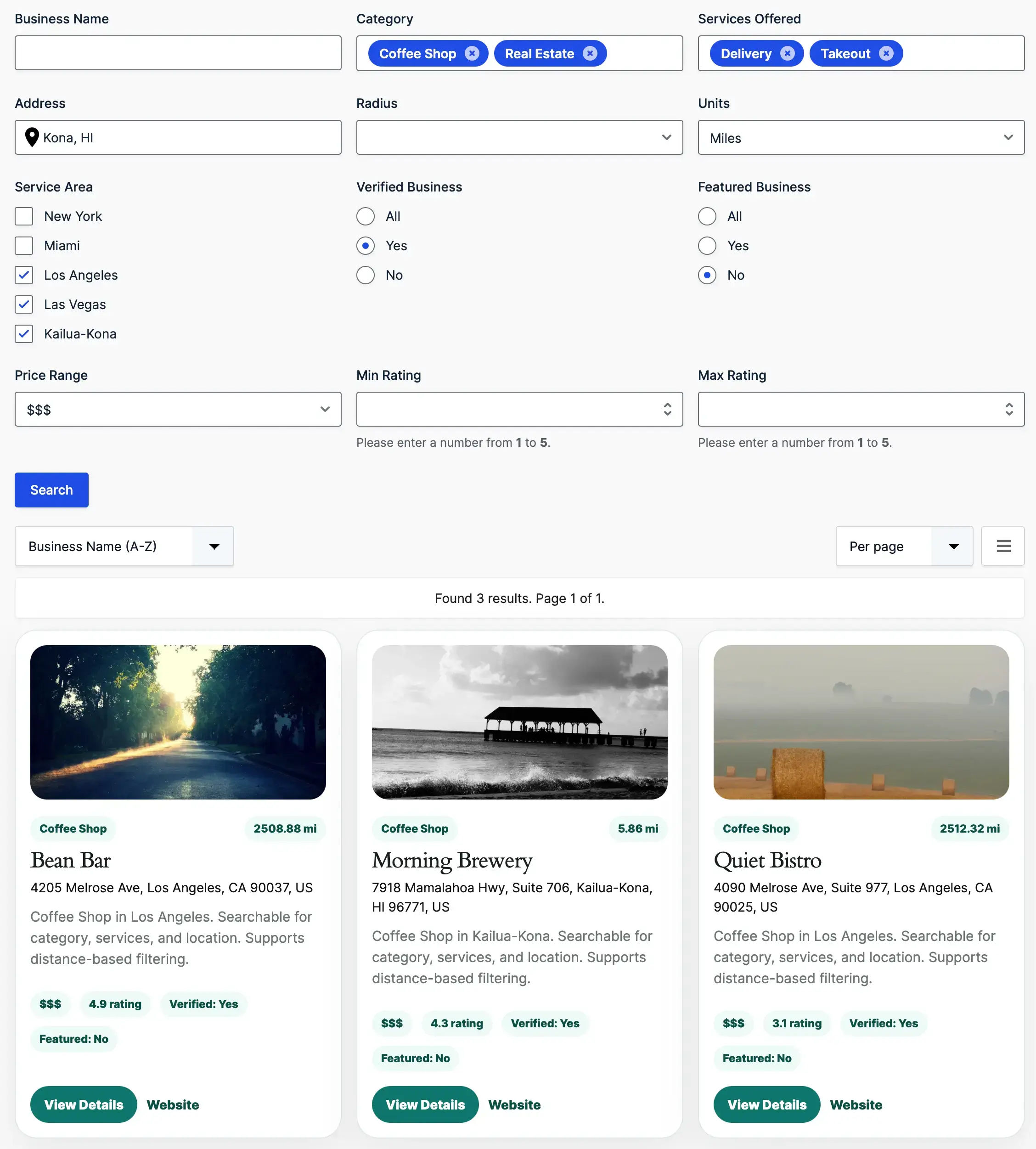Uncheck the Las Vegas service area
This screenshot has height=1149, width=1036.
24,304
